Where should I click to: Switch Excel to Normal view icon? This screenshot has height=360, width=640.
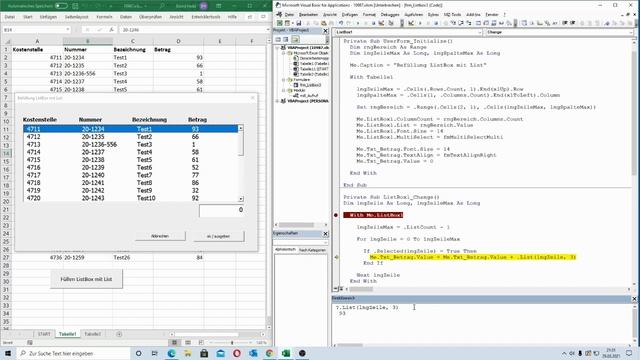coord(174,342)
